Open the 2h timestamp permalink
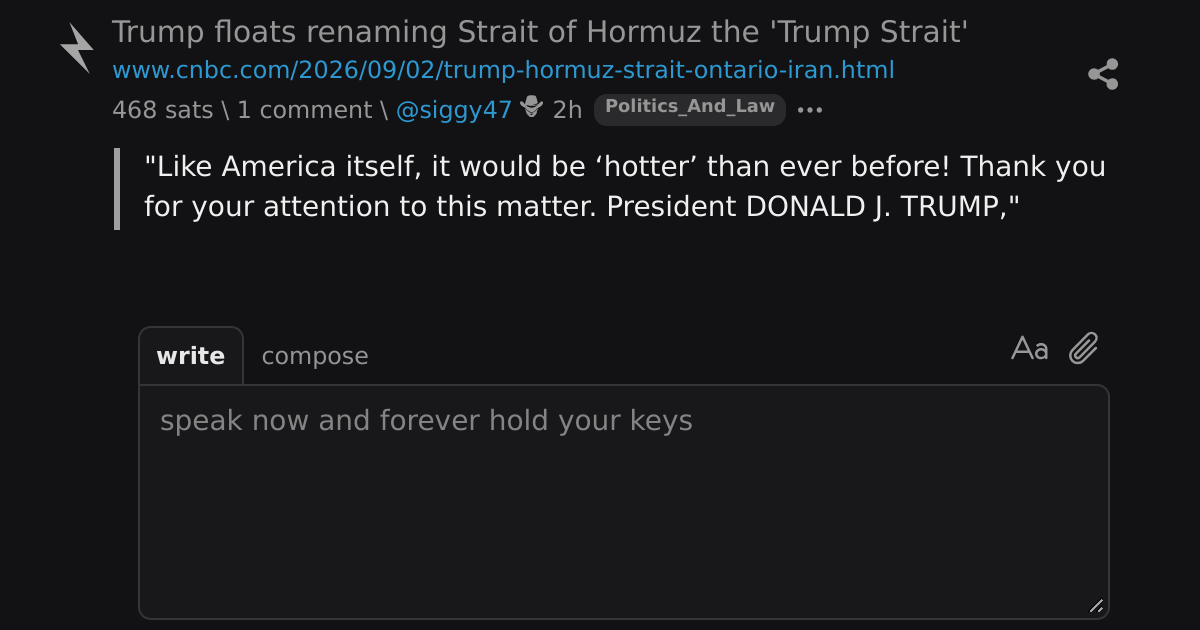 pyautogui.click(x=567, y=110)
